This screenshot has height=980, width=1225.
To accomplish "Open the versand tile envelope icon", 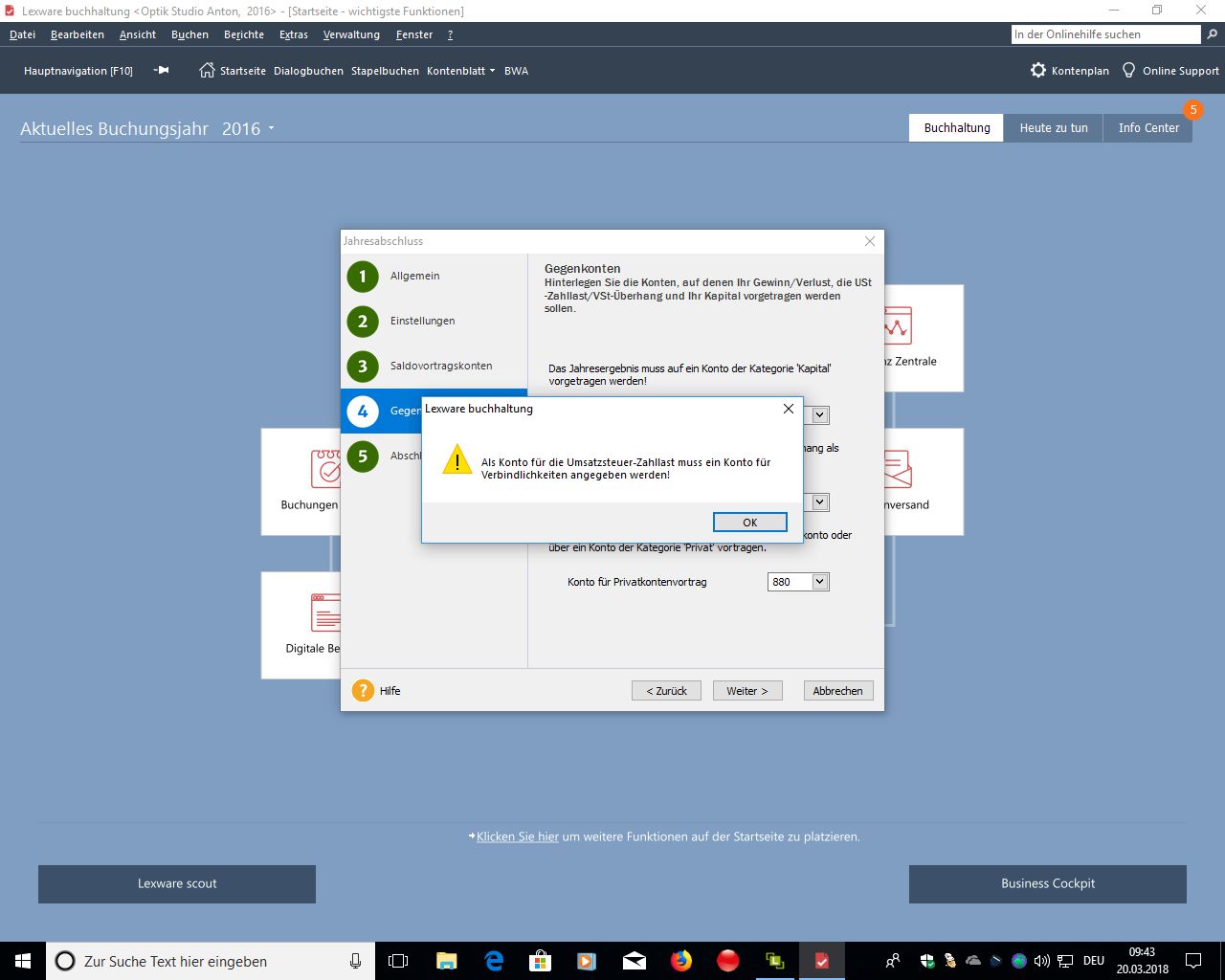I will pos(898,469).
